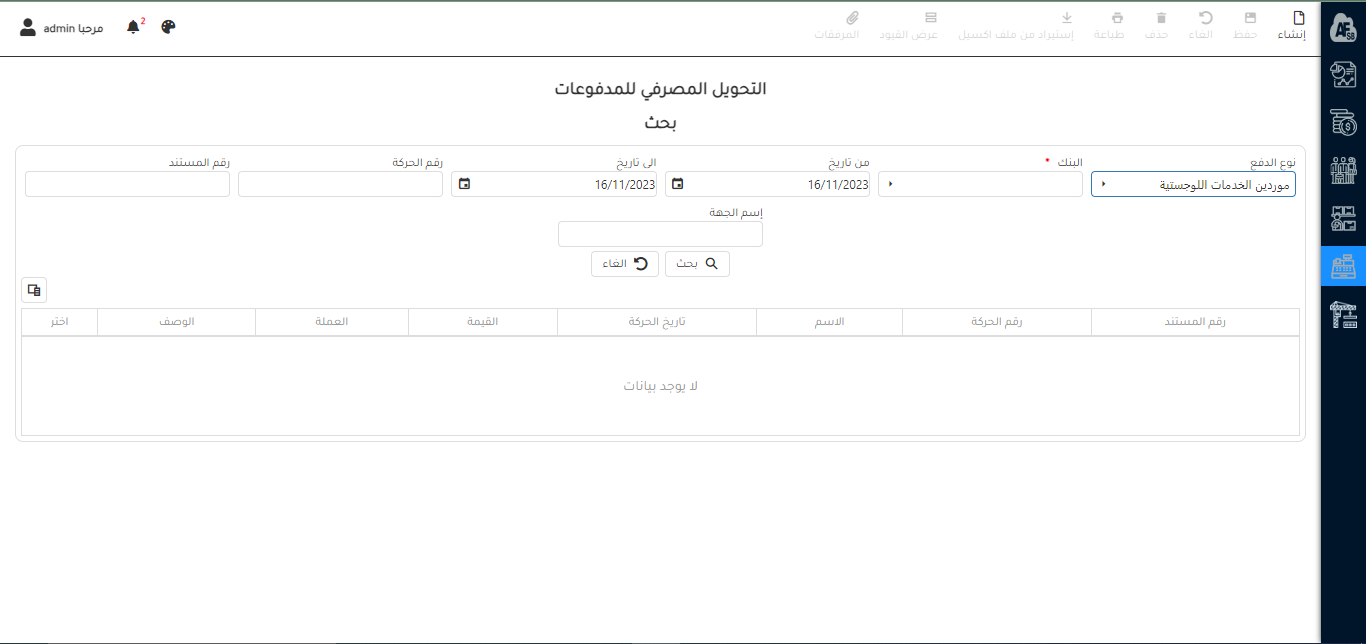Select the cash register sidebar module
Viewport: 1366px width, 644px height.
pyautogui.click(x=1343, y=267)
